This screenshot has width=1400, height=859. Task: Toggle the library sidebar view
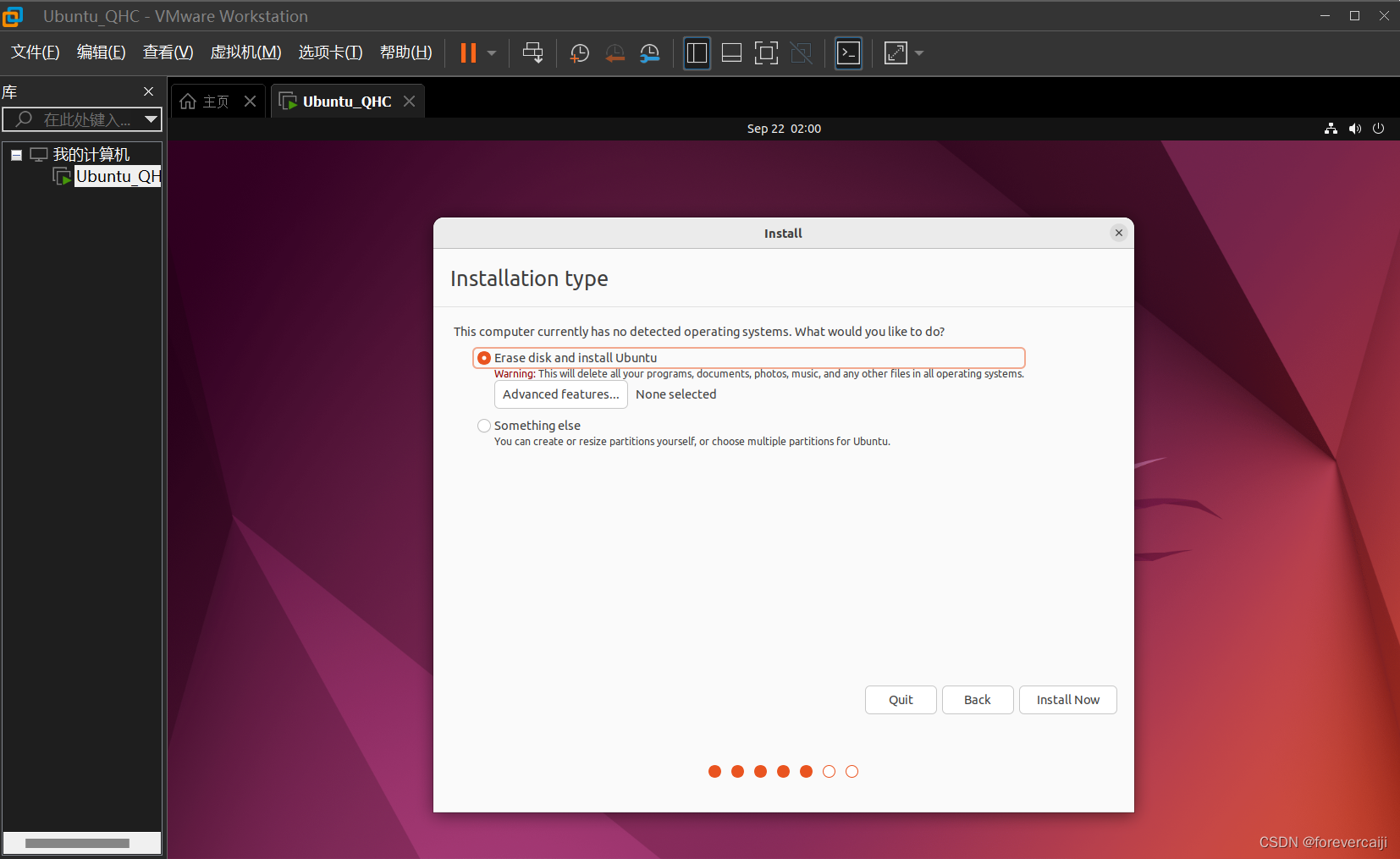click(x=697, y=53)
